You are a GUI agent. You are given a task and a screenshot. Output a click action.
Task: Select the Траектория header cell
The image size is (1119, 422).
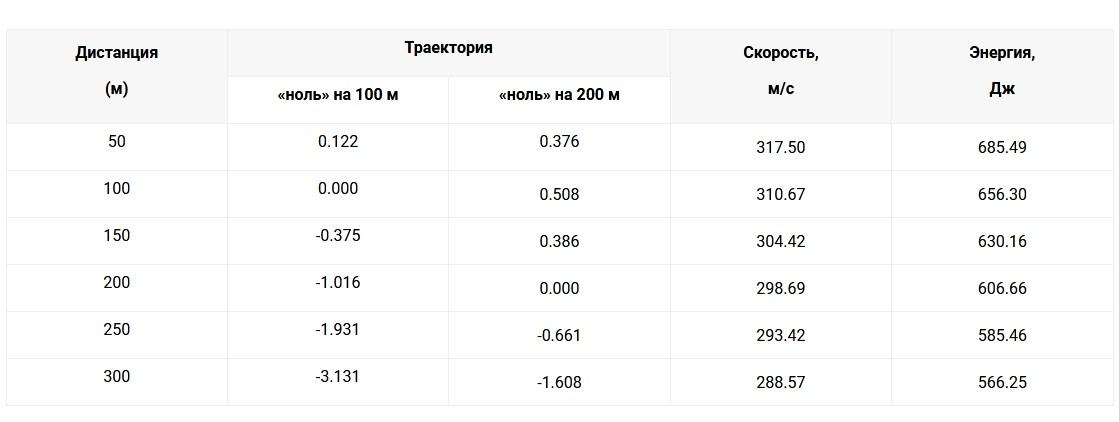coord(448,48)
